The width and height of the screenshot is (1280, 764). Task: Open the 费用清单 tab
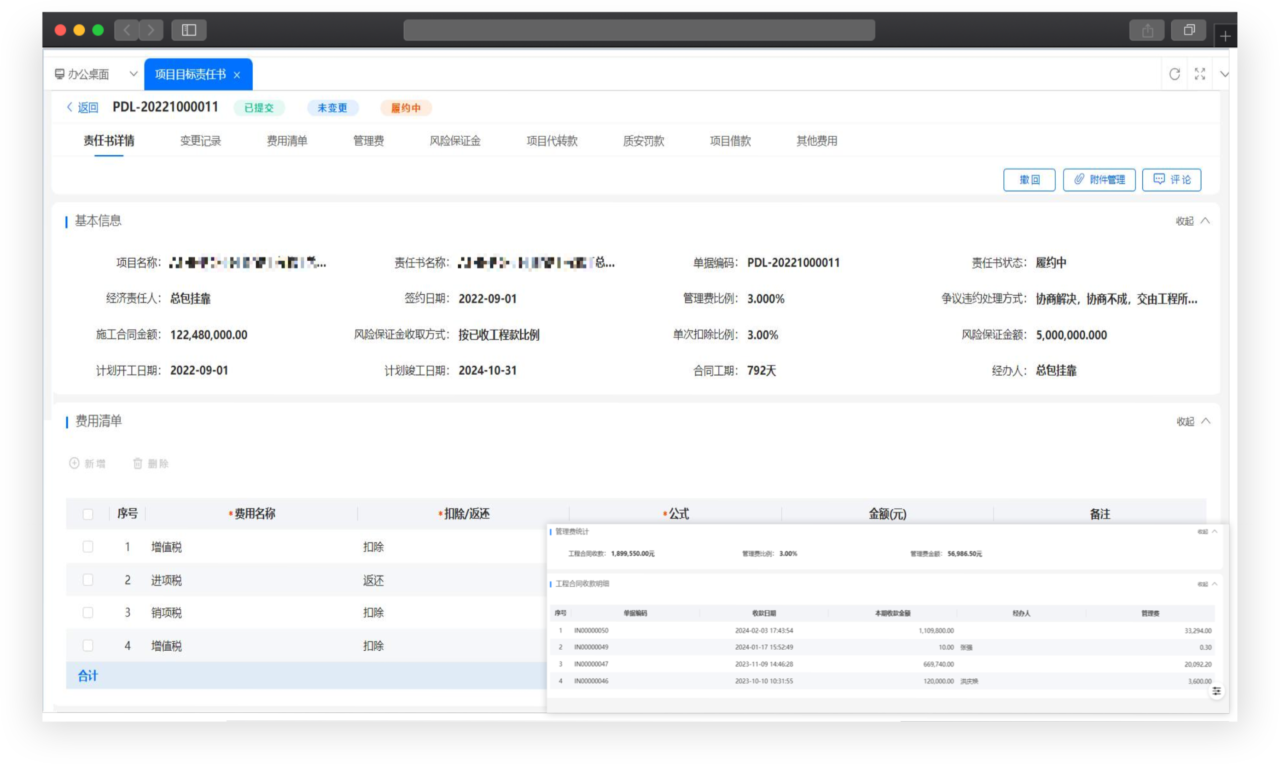287,141
